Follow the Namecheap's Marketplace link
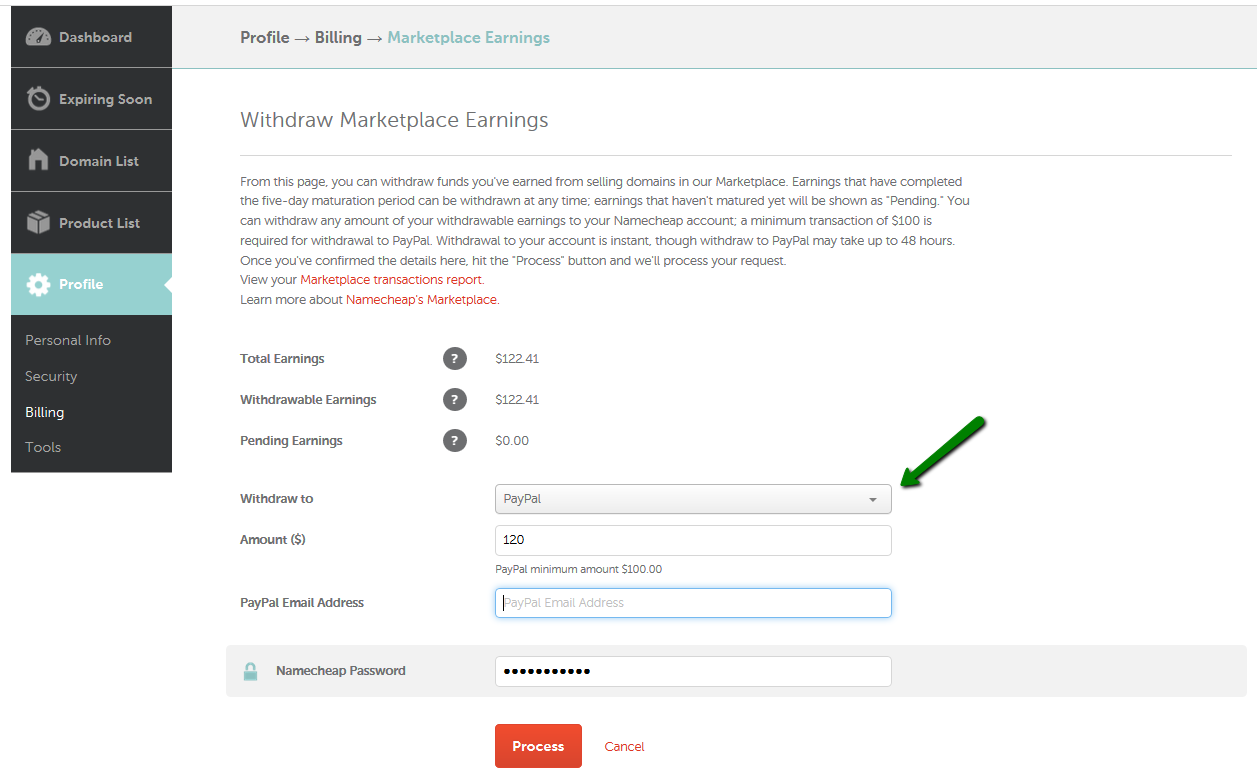The image size is (1257, 775). (421, 300)
